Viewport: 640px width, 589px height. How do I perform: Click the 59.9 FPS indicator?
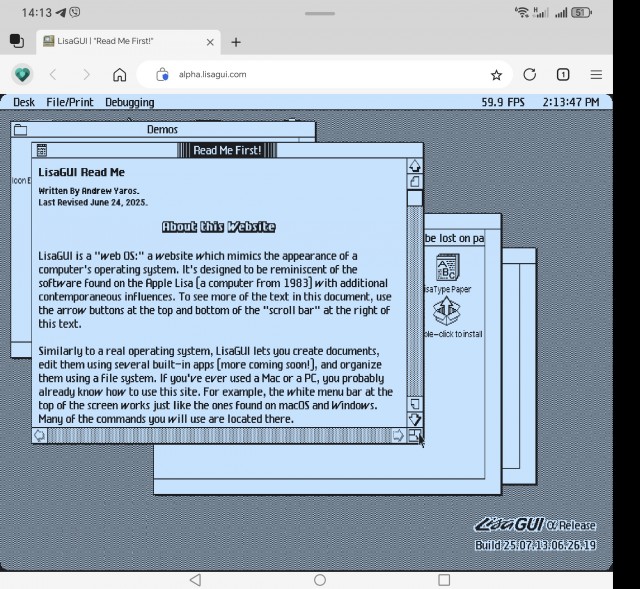[503, 102]
